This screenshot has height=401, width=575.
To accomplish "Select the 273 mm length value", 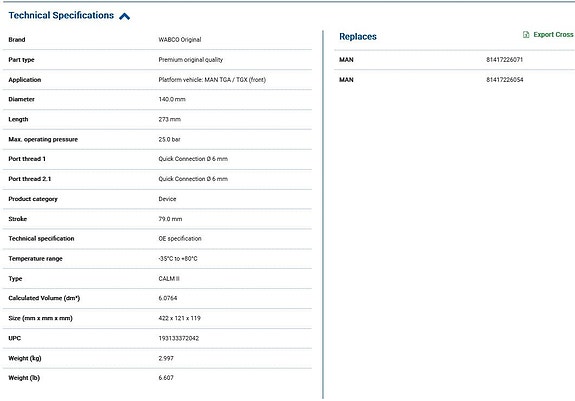I will pos(169,119).
